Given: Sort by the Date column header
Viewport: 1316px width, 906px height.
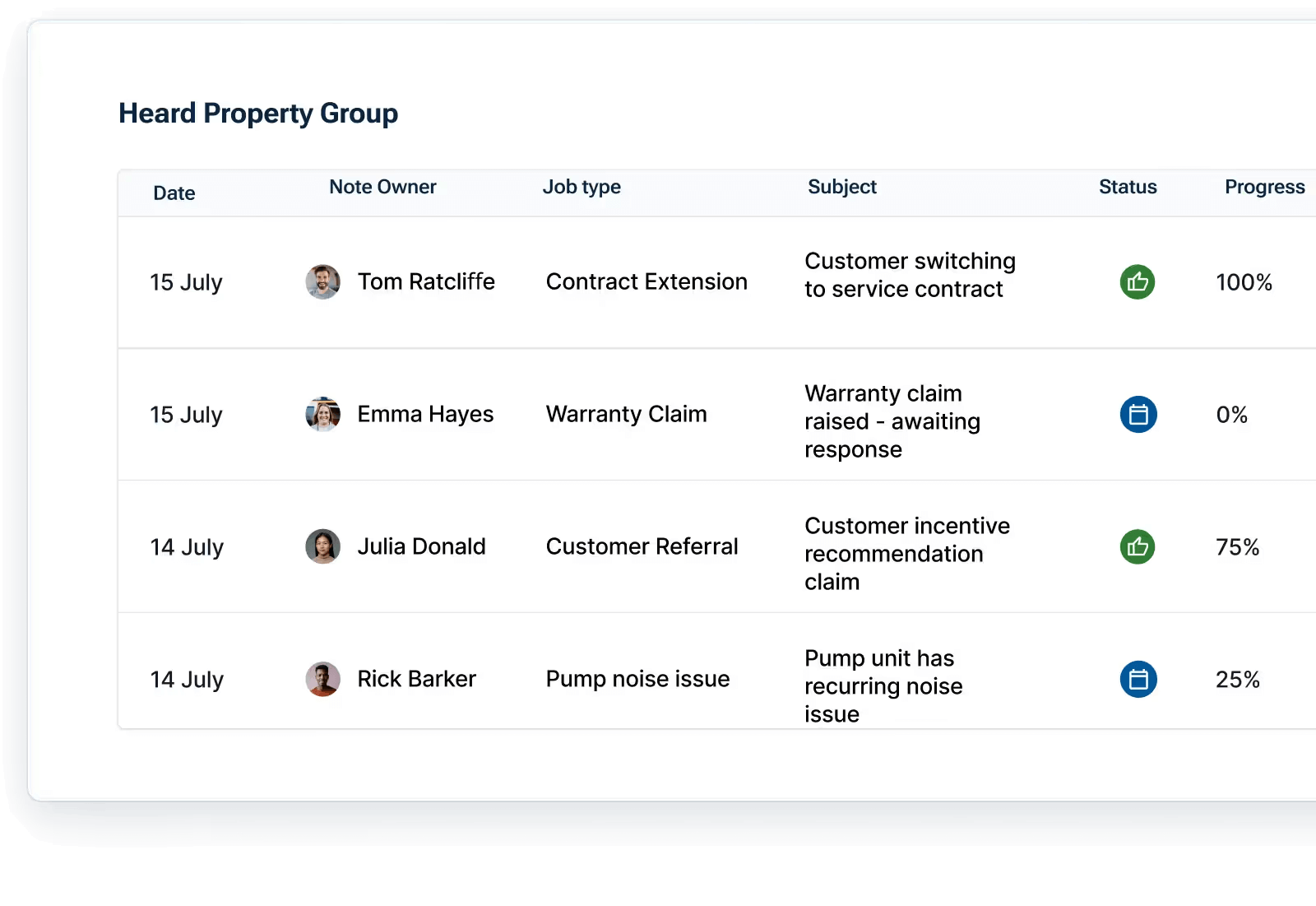Looking at the screenshot, I should tap(174, 193).
